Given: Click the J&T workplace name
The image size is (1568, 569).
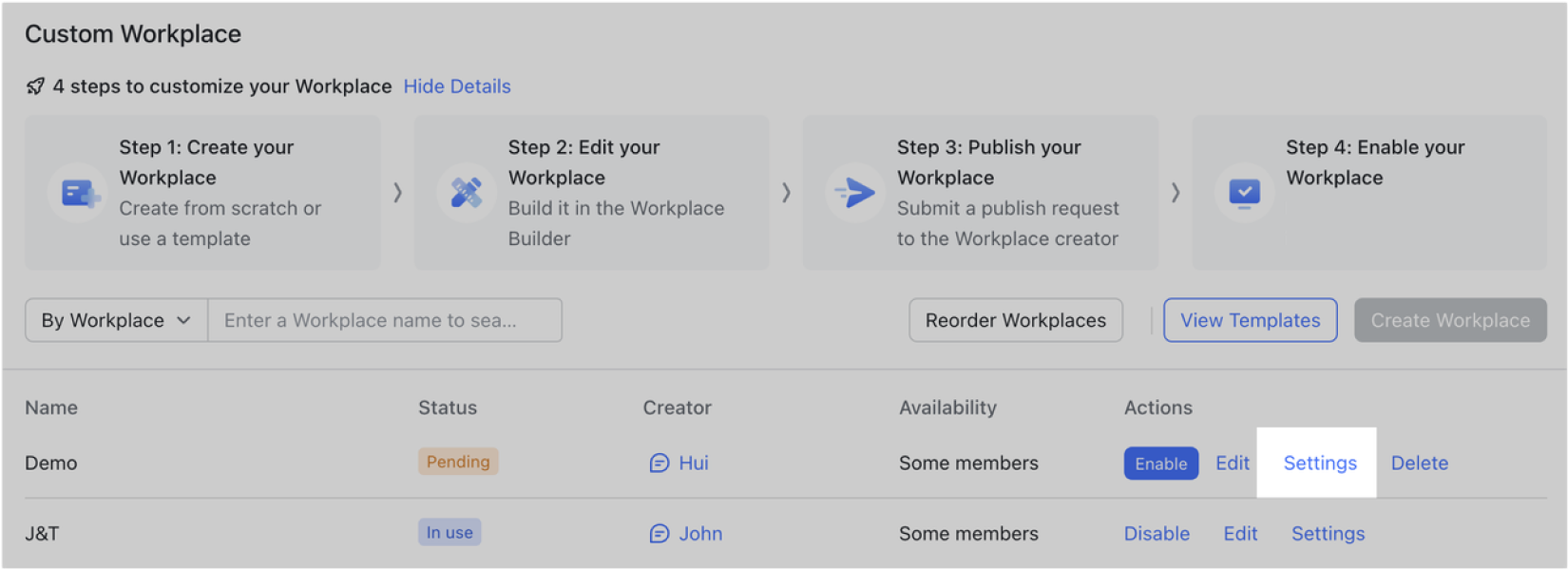Looking at the screenshot, I should coord(42,534).
